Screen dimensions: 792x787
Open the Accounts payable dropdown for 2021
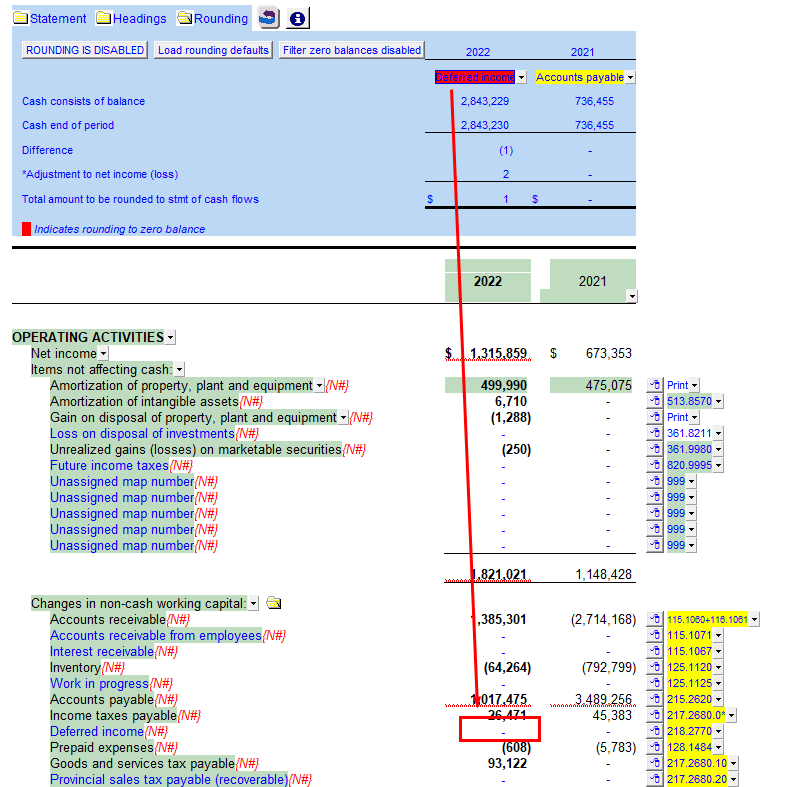click(630, 77)
